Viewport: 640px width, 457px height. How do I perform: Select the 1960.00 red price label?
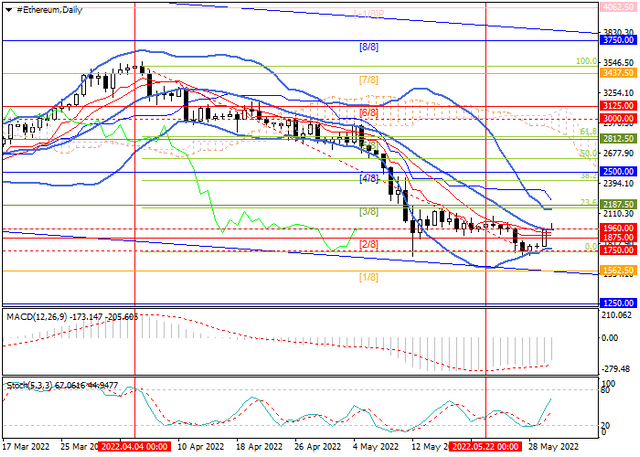tap(618, 228)
